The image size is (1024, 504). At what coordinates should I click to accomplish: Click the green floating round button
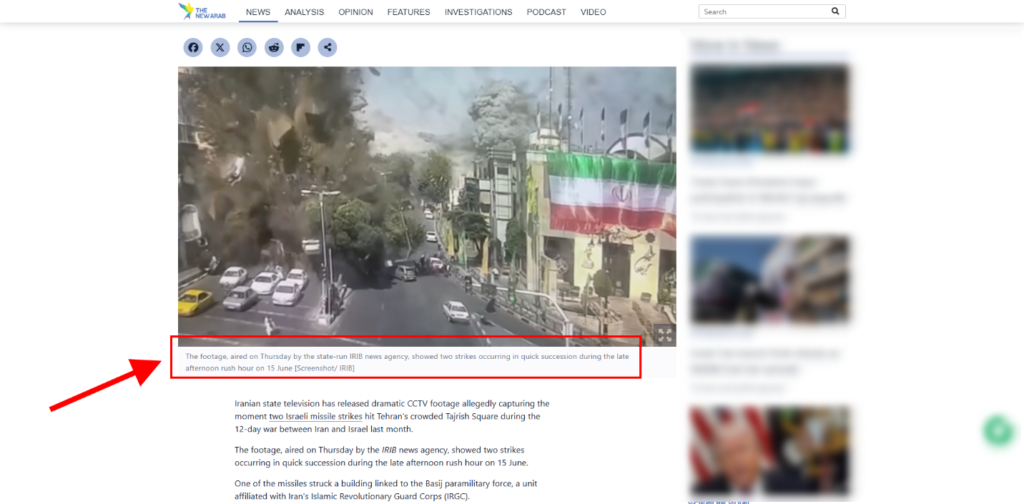[997, 430]
